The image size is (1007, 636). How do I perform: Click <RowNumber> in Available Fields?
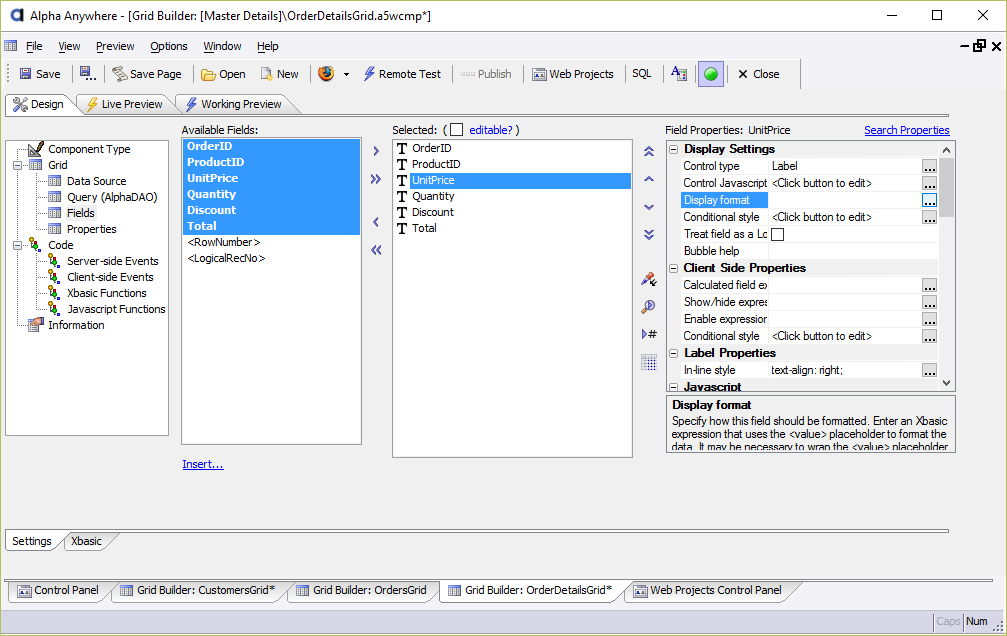tap(223, 242)
